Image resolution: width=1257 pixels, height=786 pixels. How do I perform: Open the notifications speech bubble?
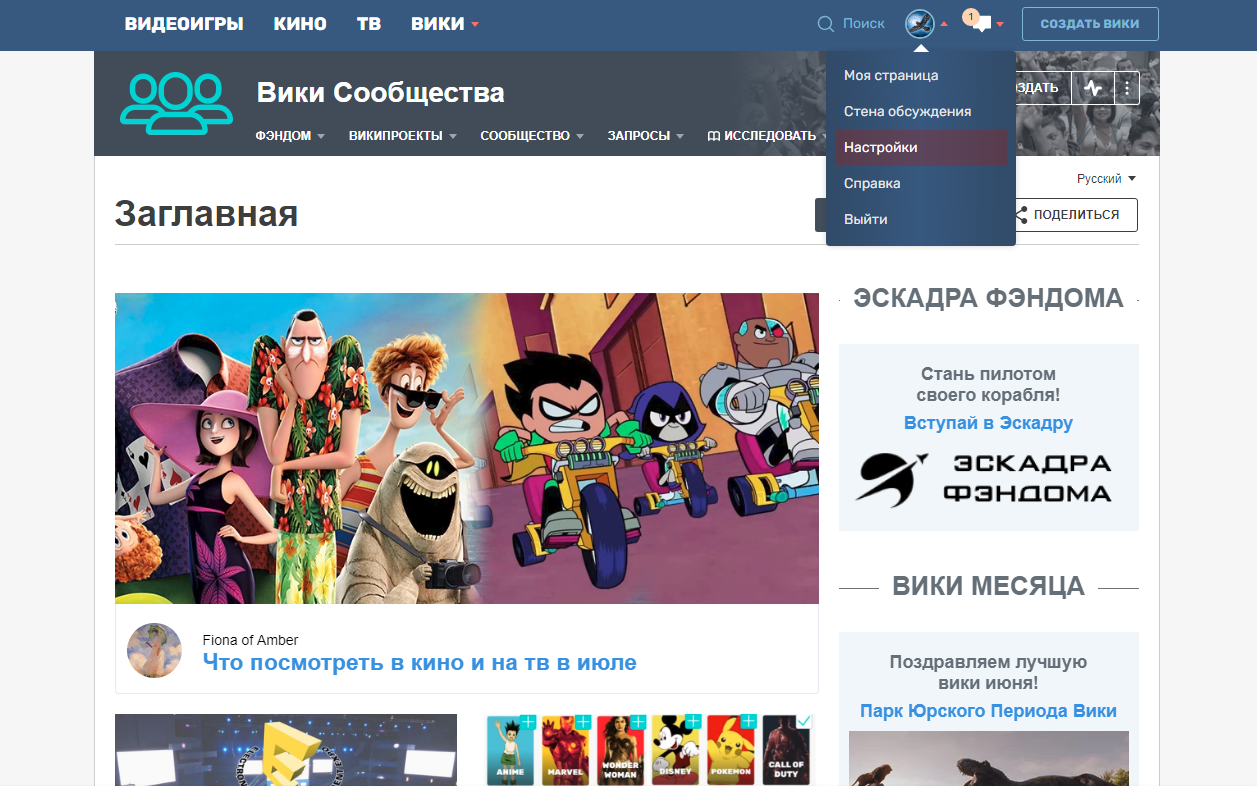pyautogui.click(x=981, y=23)
